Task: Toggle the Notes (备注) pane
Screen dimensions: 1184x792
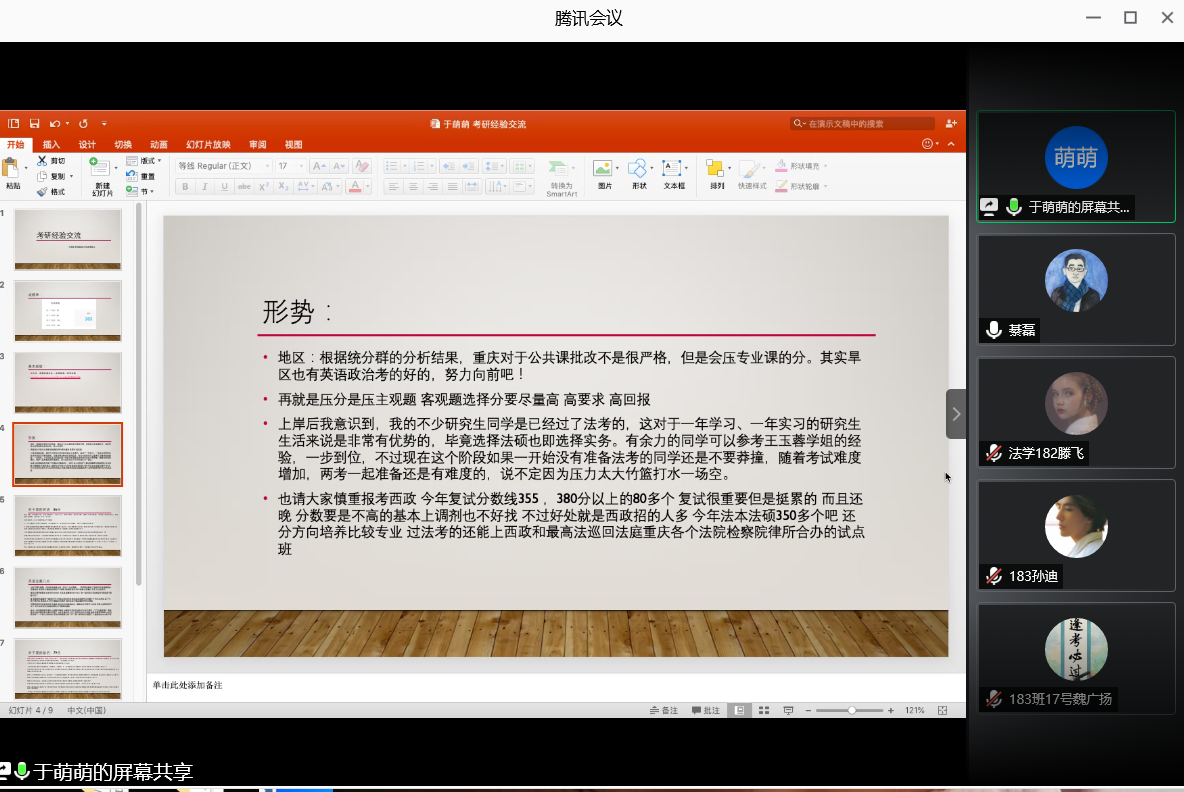Action: (664, 710)
